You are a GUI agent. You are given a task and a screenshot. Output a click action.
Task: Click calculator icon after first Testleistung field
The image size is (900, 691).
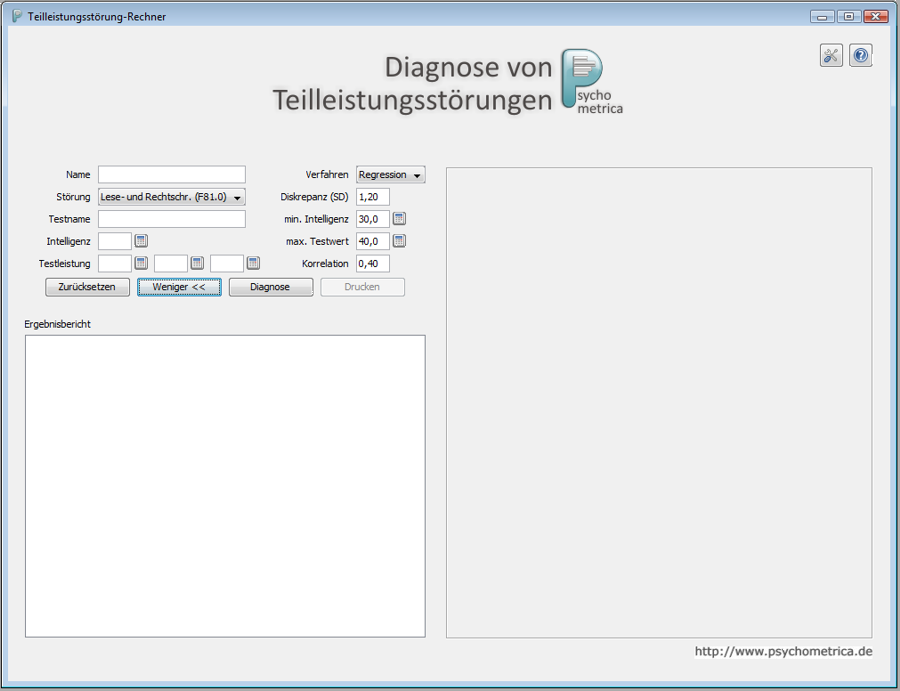tap(141, 263)
